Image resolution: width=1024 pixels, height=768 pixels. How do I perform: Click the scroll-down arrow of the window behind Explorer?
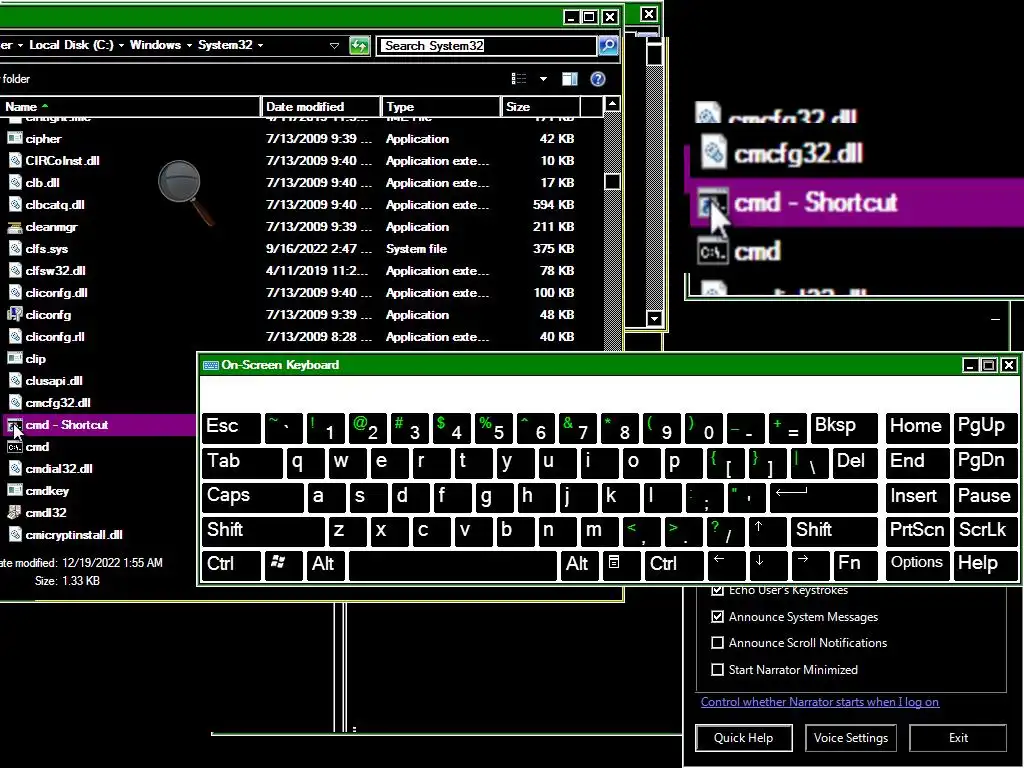click(x=654, y=318)
